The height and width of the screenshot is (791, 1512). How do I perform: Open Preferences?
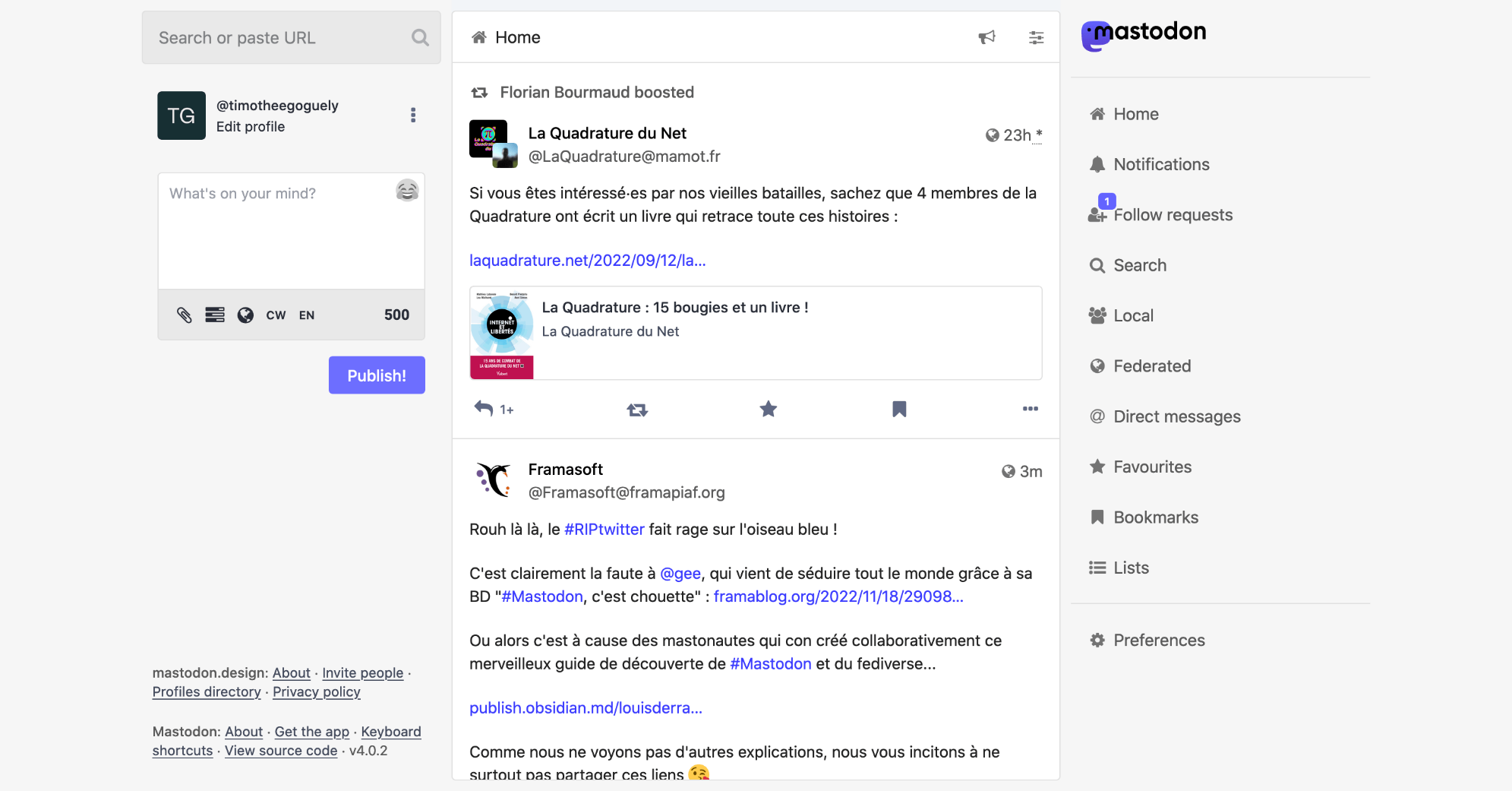(x=1147, y=640)
